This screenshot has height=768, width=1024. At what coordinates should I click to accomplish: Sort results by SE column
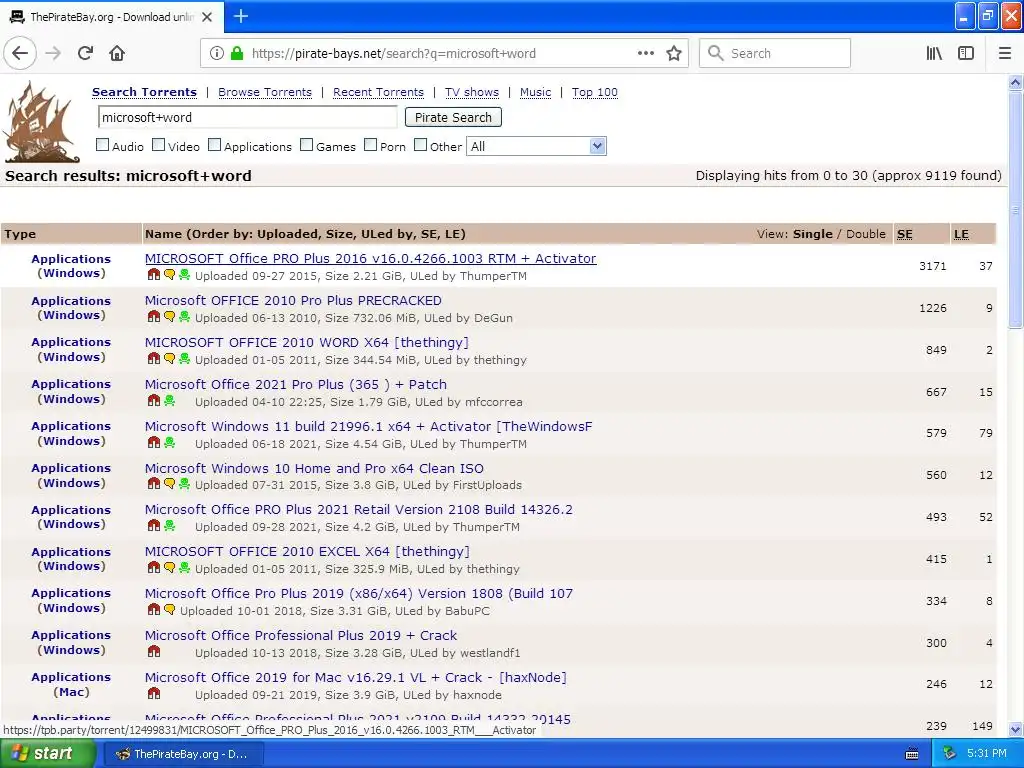pyautogui.click(x=904, y=234)
